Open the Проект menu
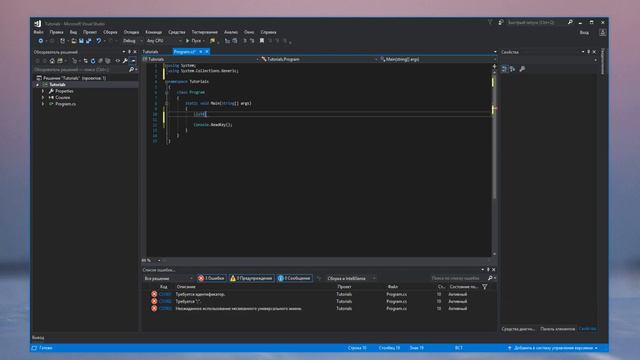 (x=90, y=32)
